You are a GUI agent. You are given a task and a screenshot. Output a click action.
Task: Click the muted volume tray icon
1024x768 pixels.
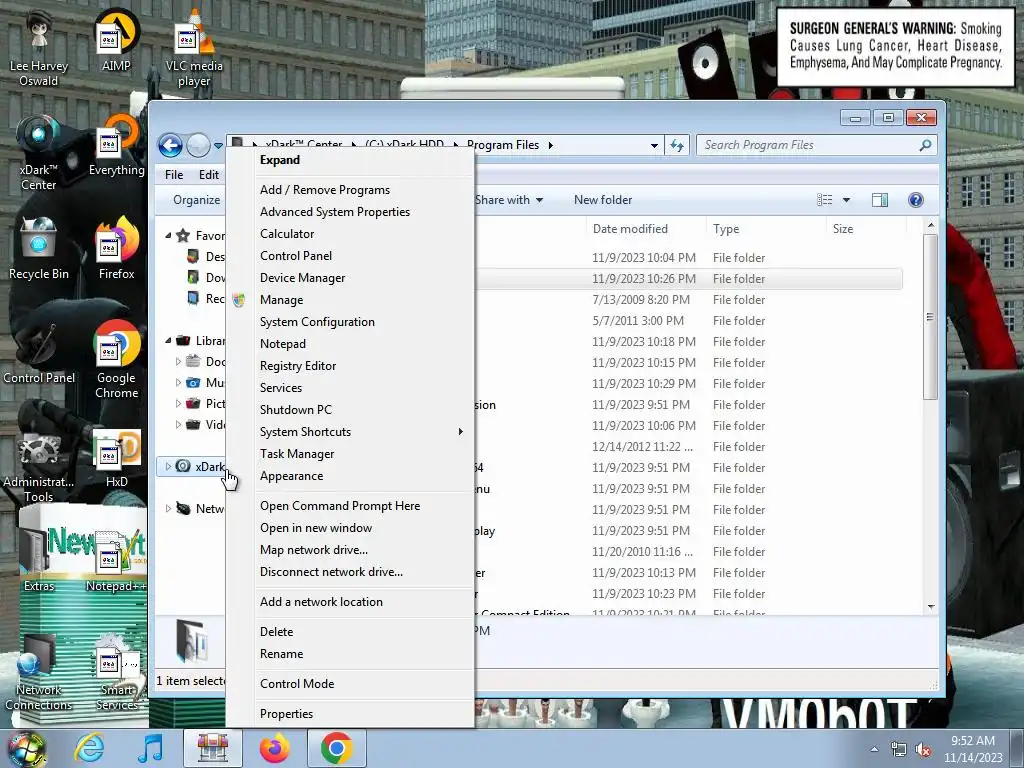point(923,750)
